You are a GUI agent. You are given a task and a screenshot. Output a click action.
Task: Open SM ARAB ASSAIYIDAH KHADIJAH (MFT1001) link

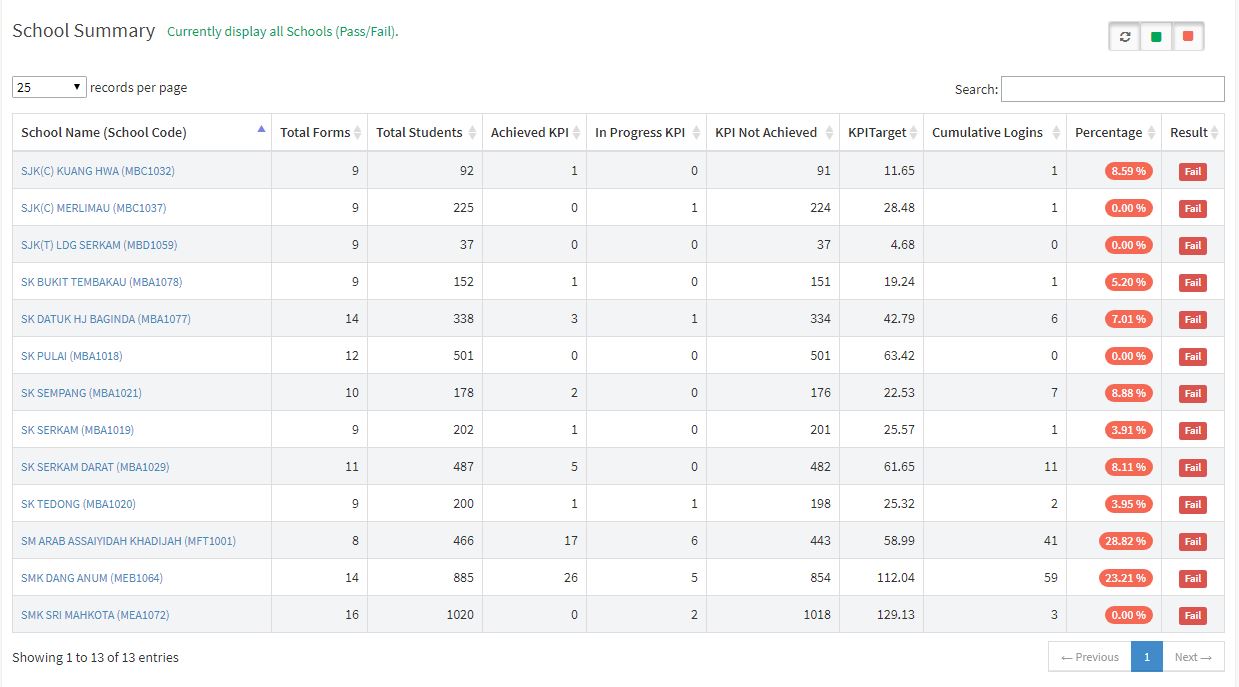coord(128,541)
